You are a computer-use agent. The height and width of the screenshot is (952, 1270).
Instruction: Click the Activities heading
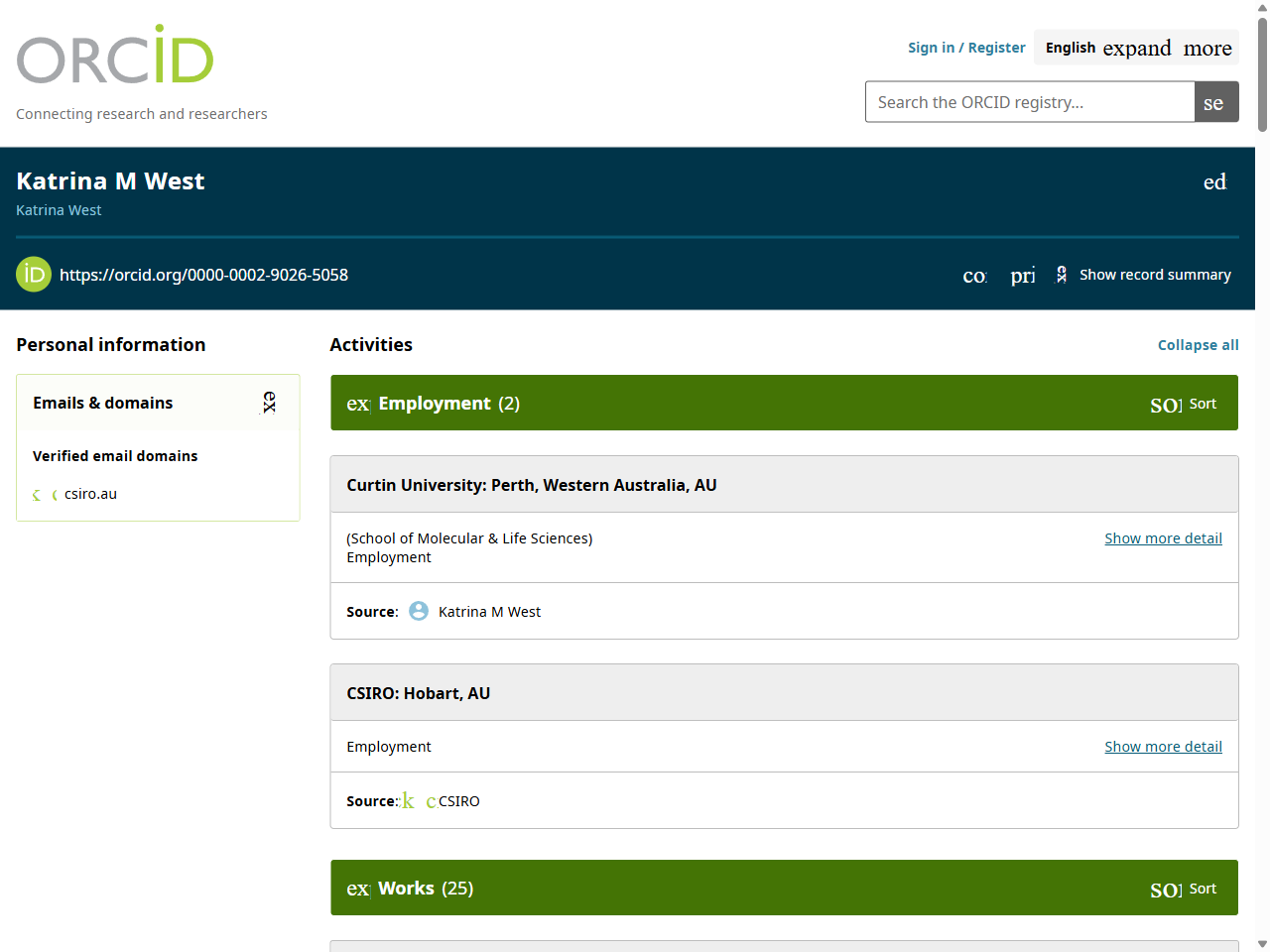[x=371, y=345]
